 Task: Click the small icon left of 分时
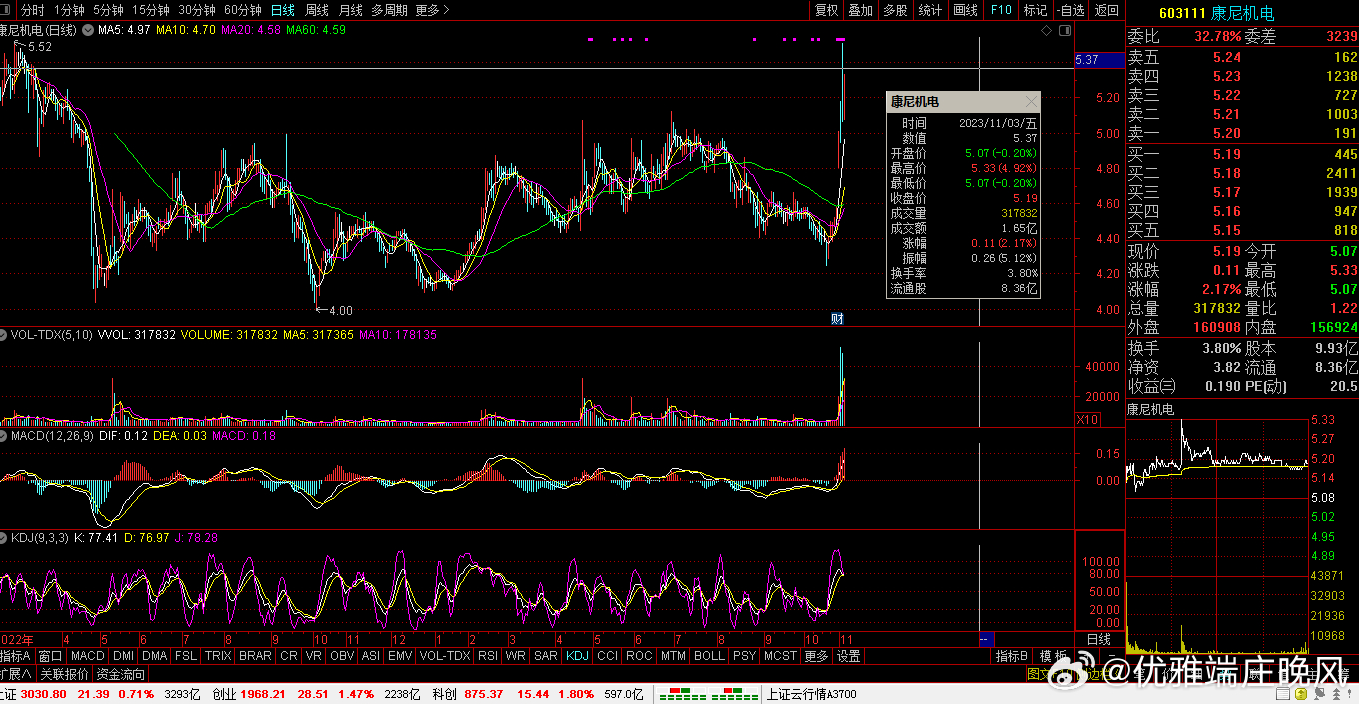[x=7, y=10]
